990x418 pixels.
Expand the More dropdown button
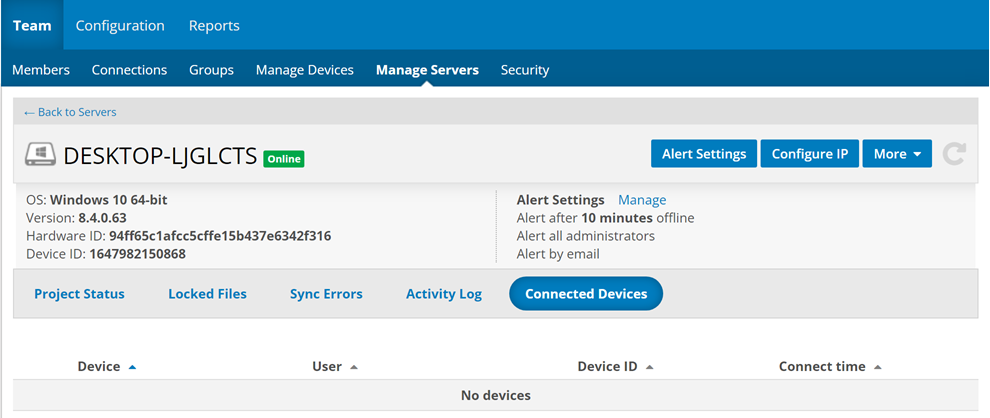coord(896,154)
